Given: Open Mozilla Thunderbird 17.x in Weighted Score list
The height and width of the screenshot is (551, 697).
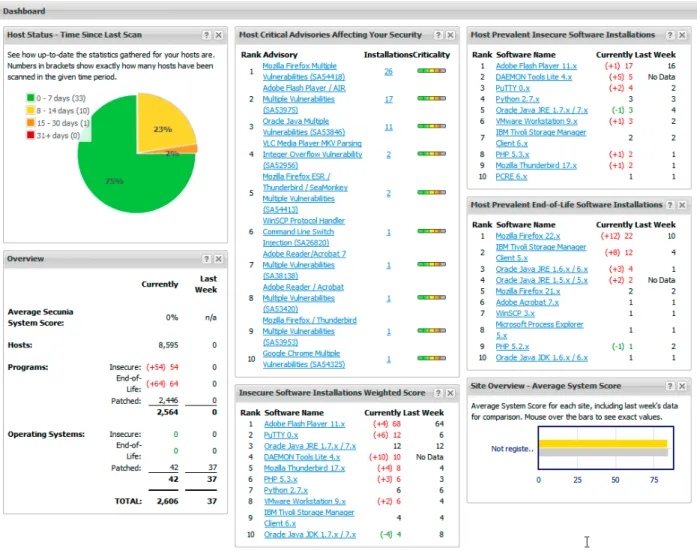Looking at the screenshot, I should tap(304, 468).
